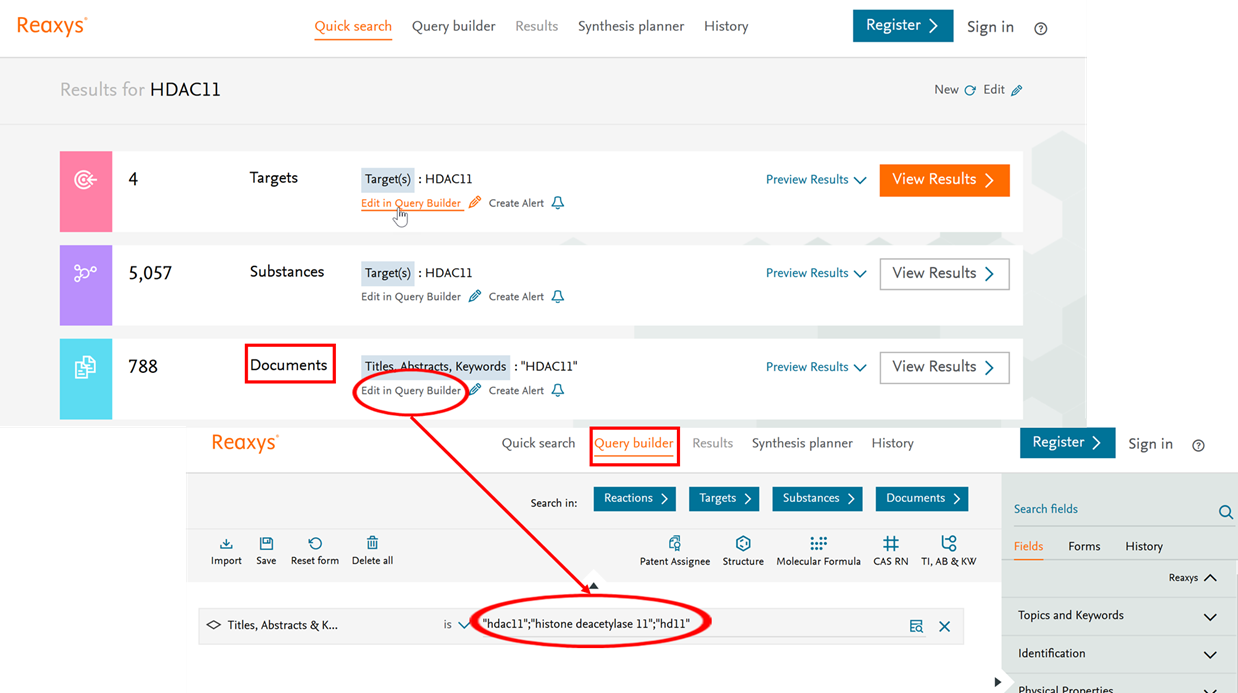Select the Molecular Formula icon
This screenshot has height=693, width=1238.
click(x=818, y=544)
